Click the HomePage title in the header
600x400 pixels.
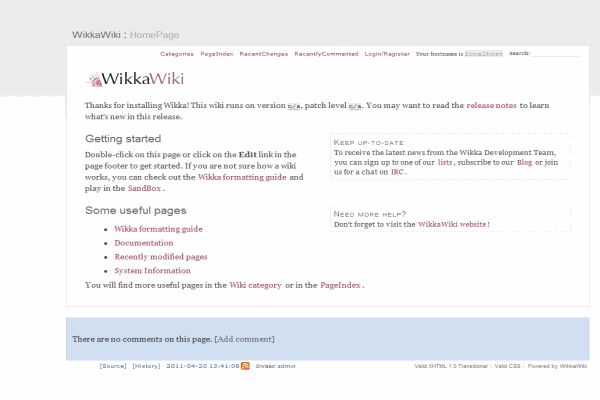click(x=154, y=35)
